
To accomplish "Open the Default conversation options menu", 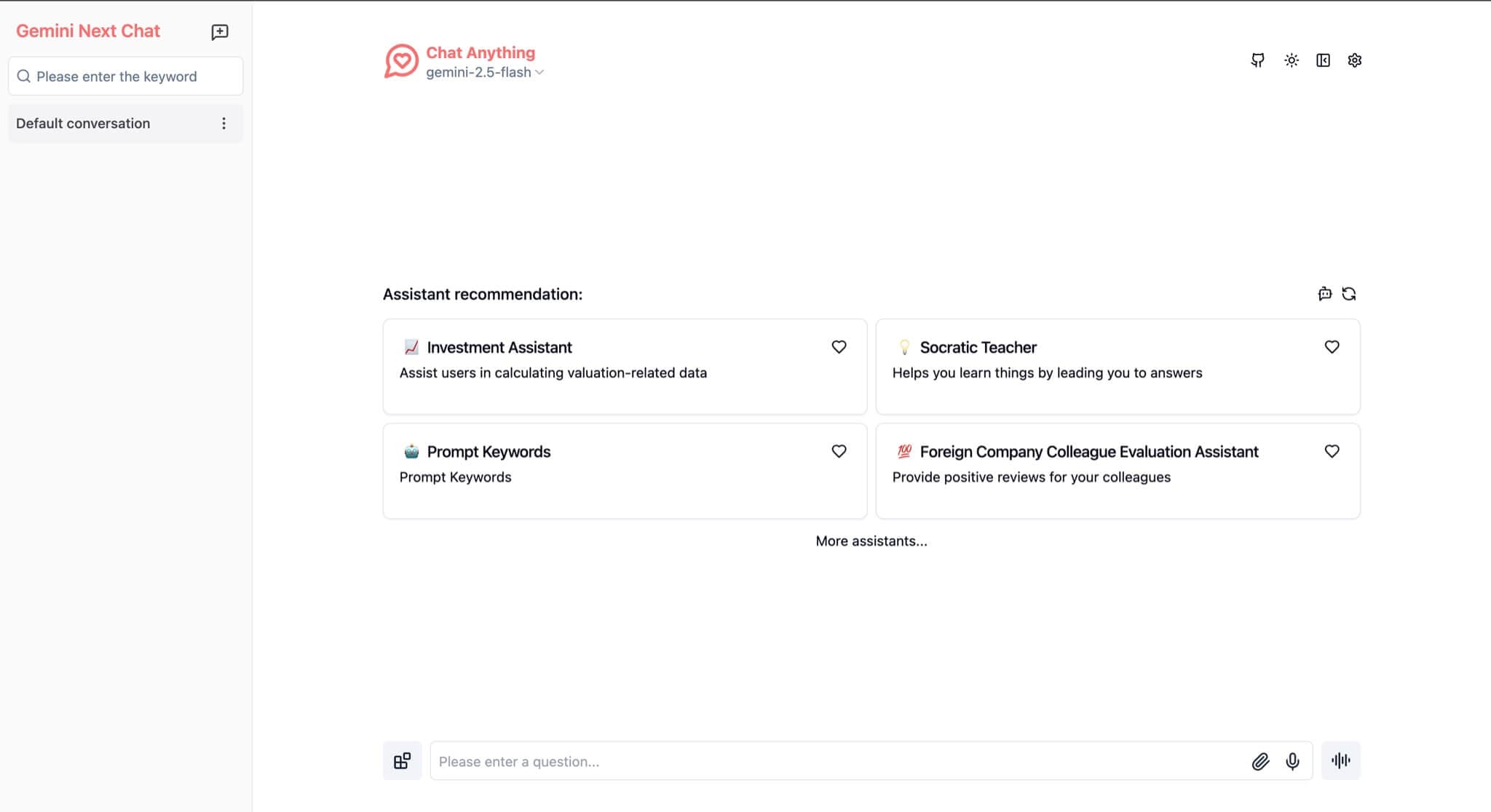I will click(224, 123).
